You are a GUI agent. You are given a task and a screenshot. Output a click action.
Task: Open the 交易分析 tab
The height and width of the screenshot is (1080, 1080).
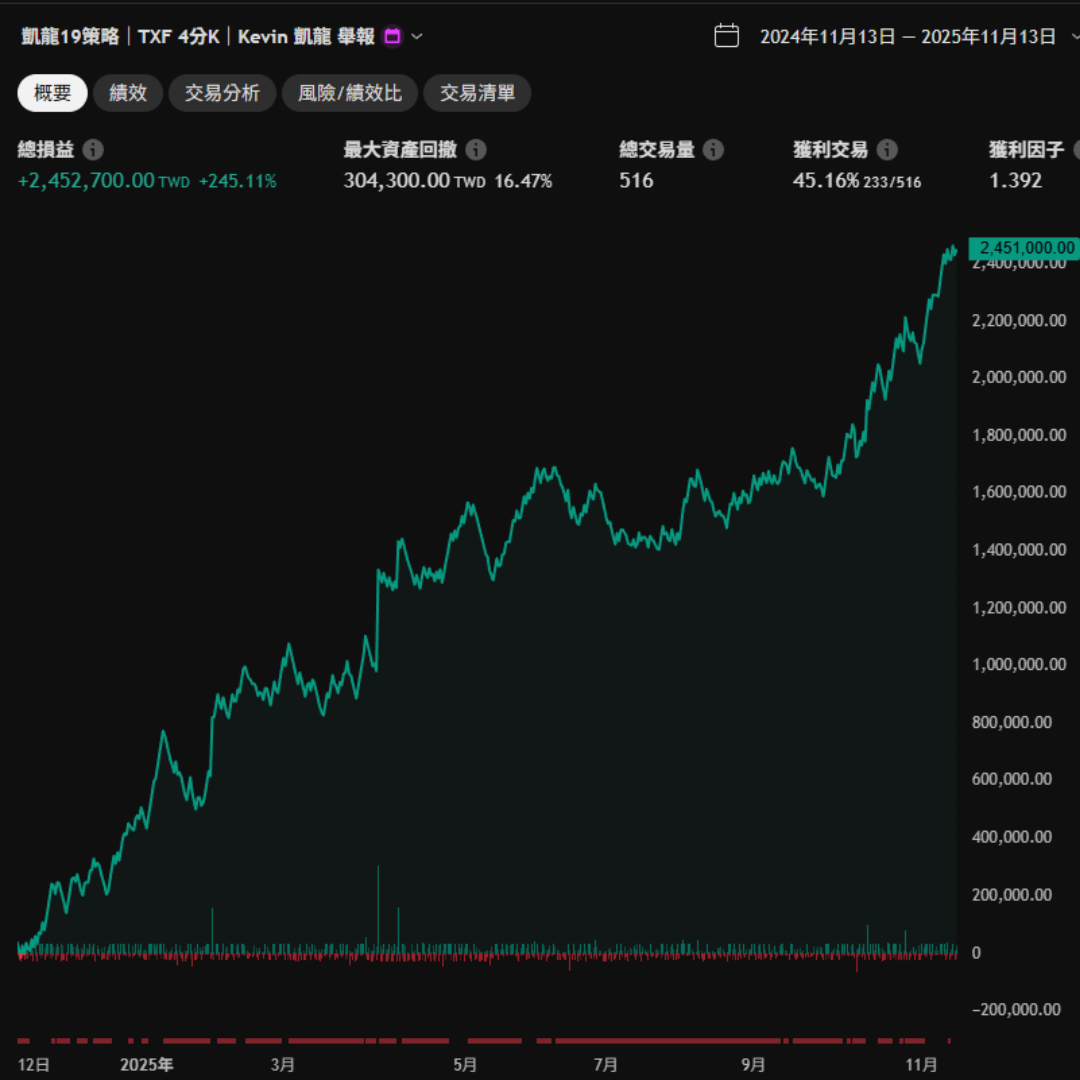click(x=222, y=93)
